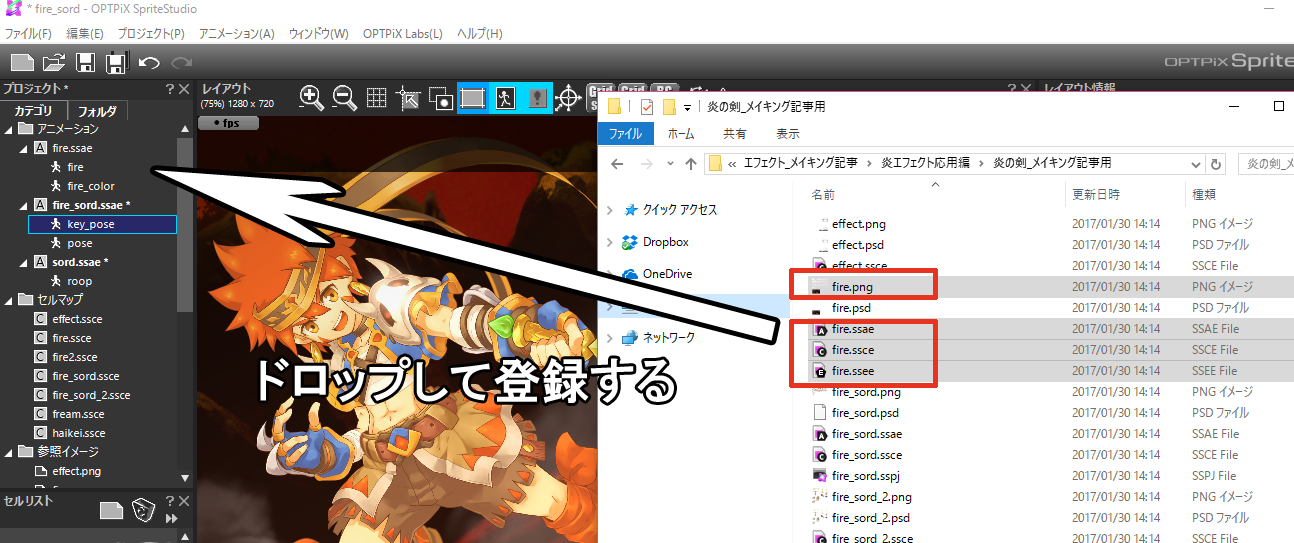Open アニメーション(A) menu
Screen dimensions: 1294x543
pos(236,34)
